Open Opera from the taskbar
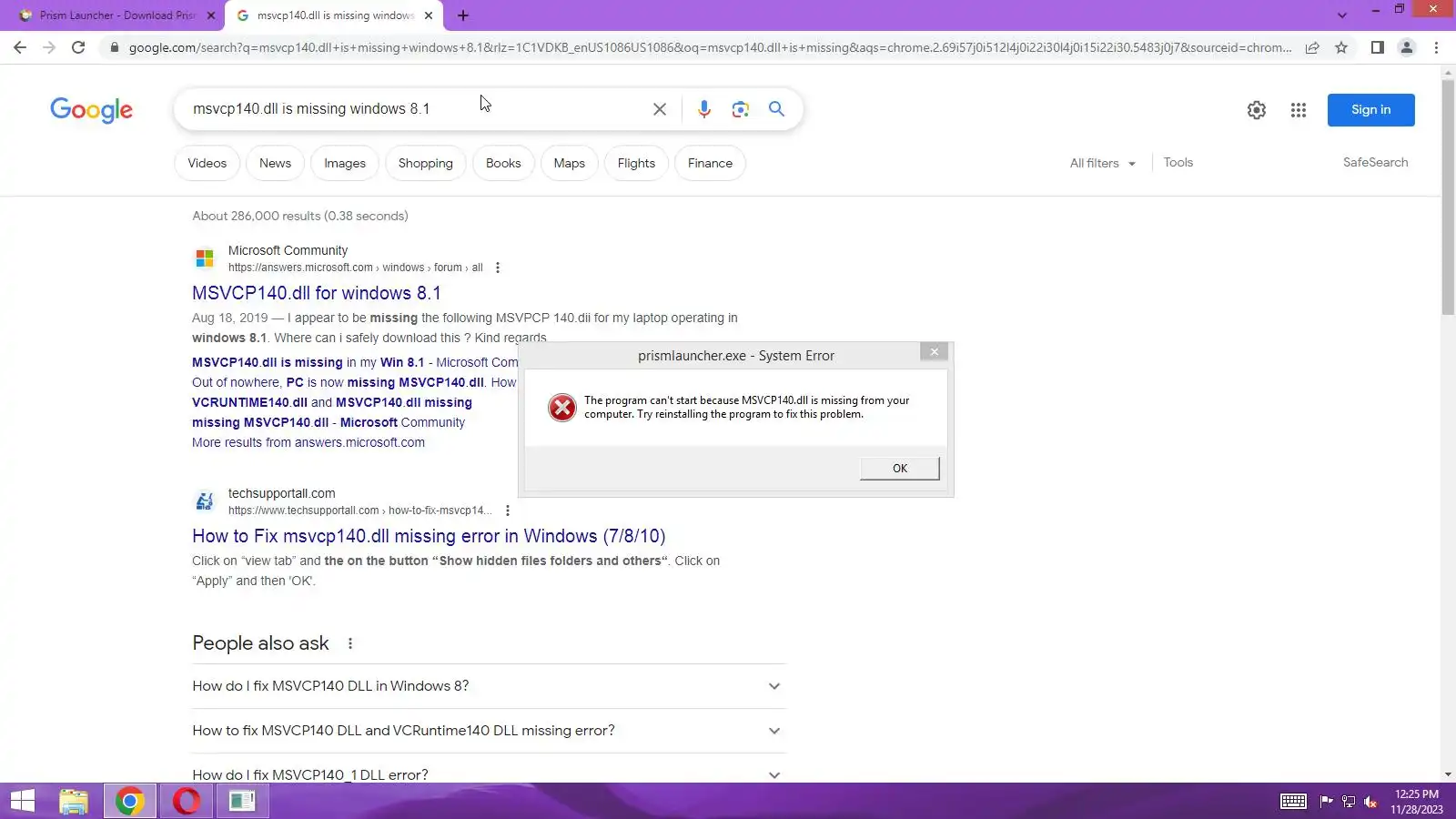The height and width of the screenshot is (819, 1456). click(x=186, y=801)
